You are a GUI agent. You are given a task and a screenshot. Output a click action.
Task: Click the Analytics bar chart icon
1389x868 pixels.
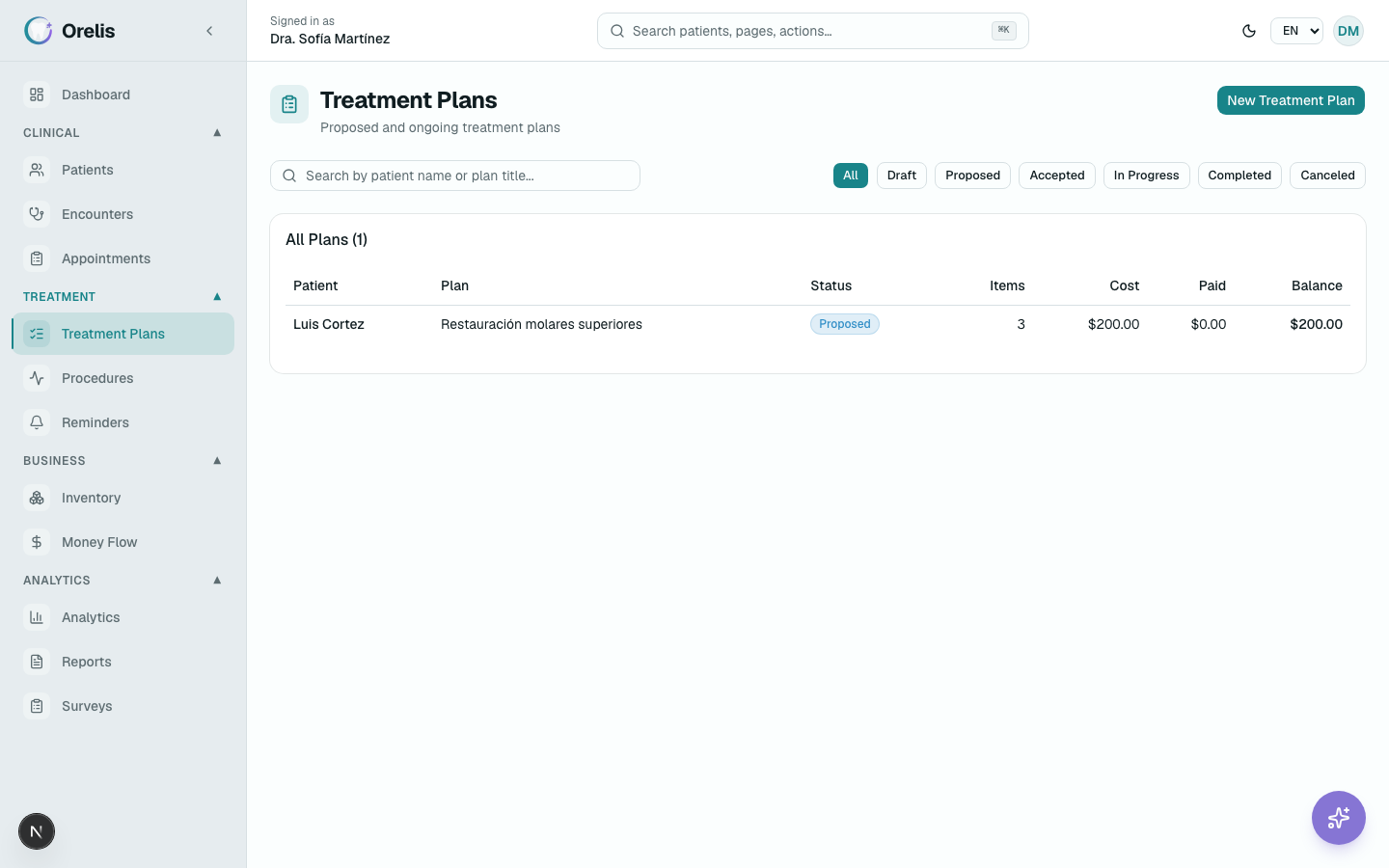coord(37,617)
